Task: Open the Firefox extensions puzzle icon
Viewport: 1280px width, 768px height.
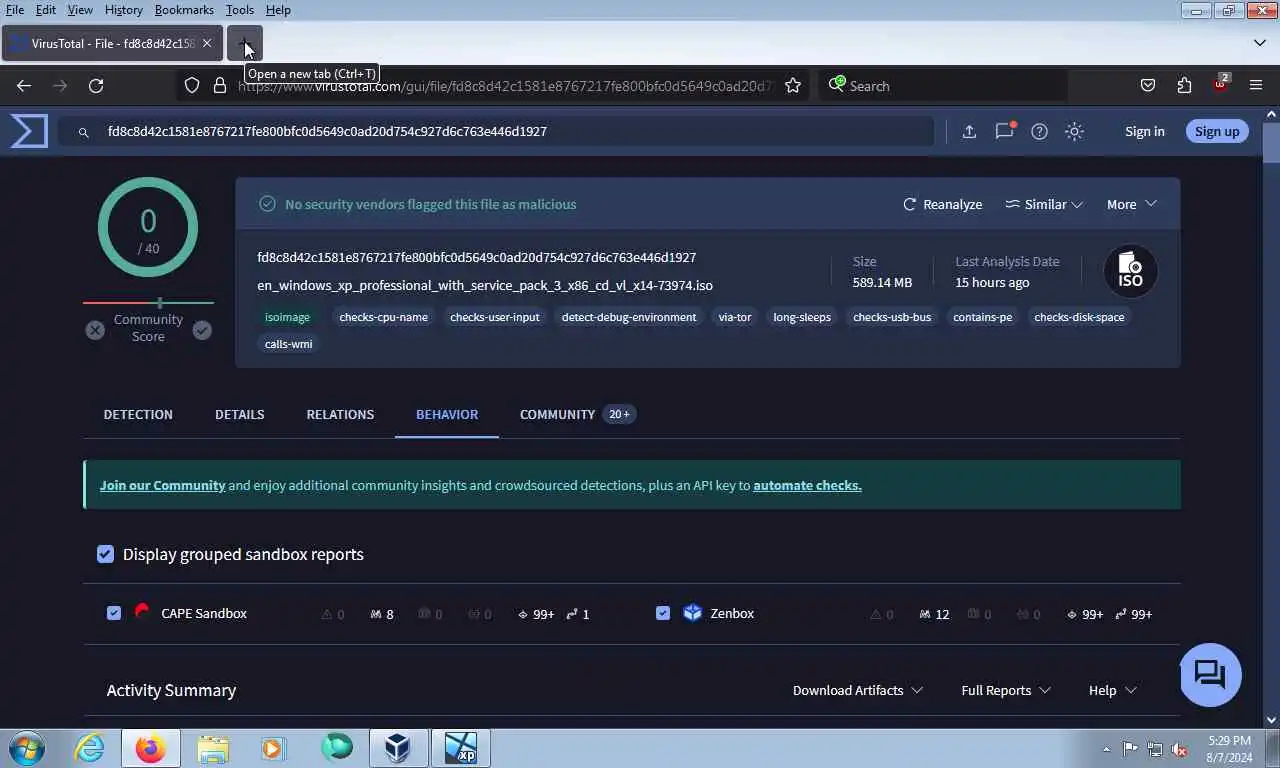Action: [x=1184, y=86]
